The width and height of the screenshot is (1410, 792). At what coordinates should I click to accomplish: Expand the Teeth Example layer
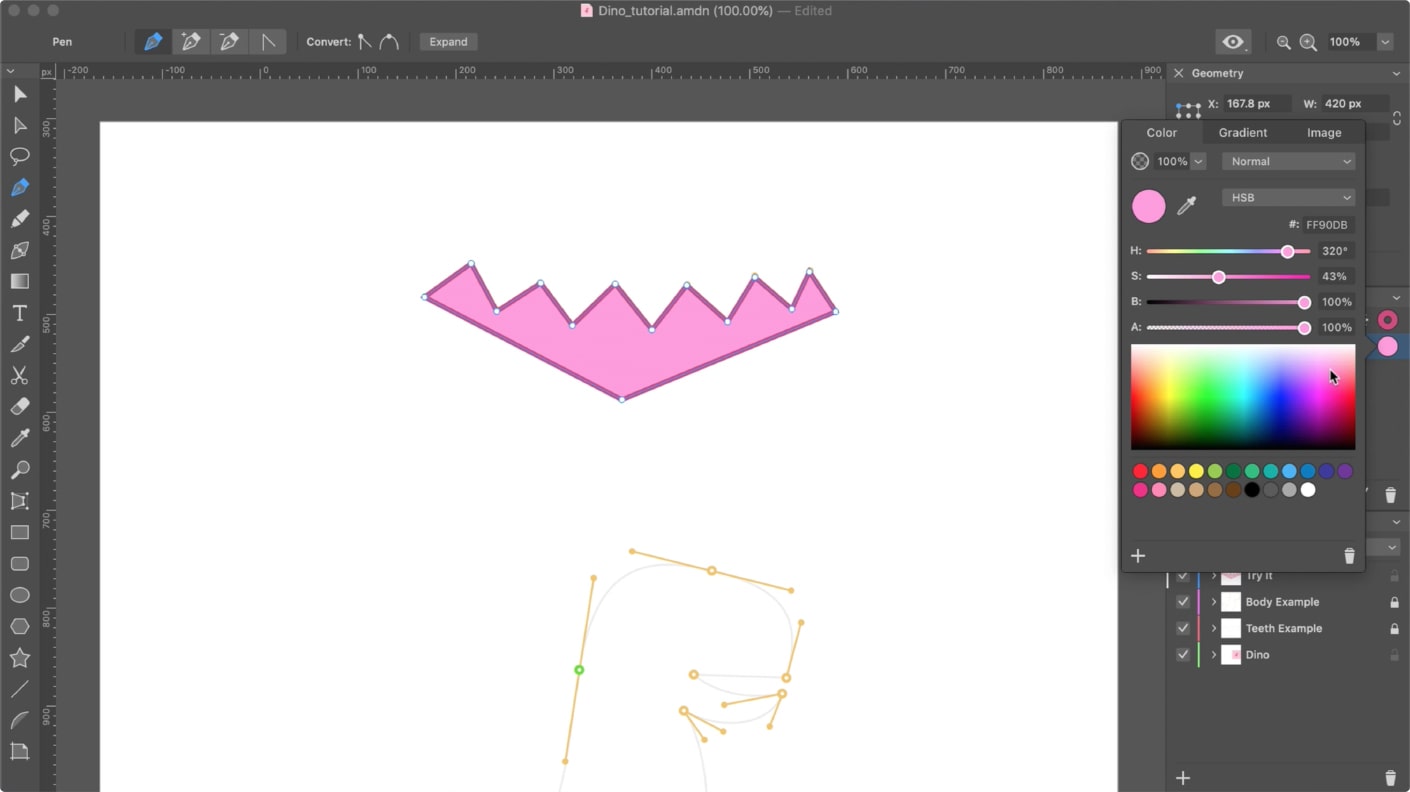click(1214, 628)
